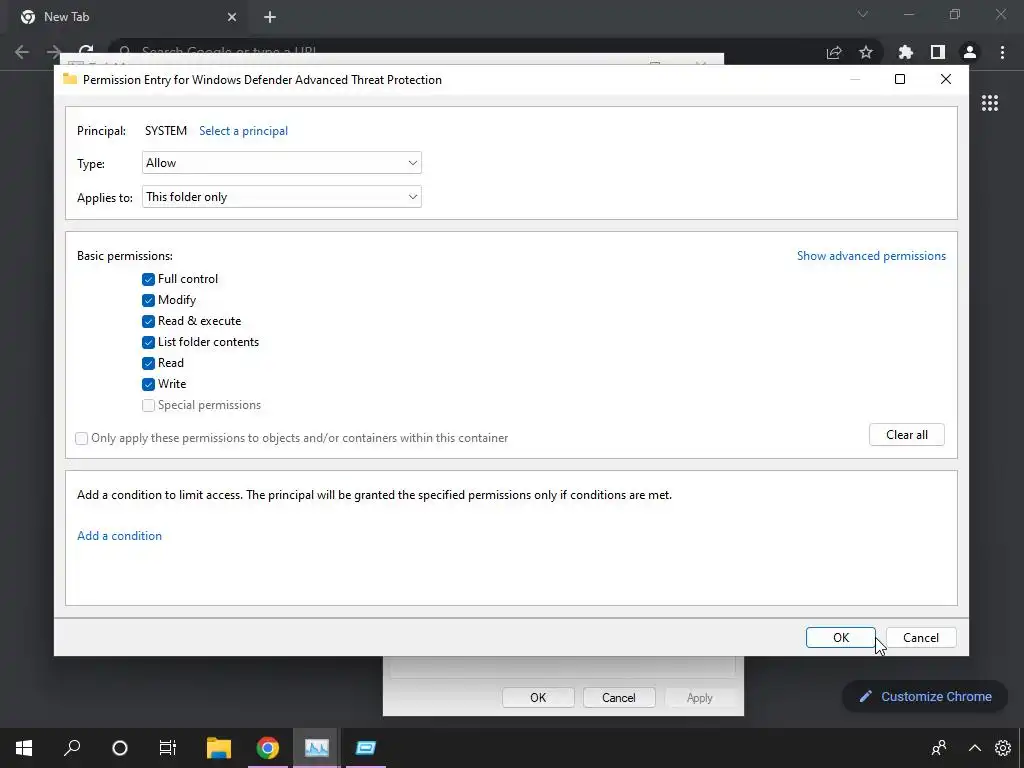The image size is (1024, 768).
Task: Close the New Tab tab
Action: (232, 17)
